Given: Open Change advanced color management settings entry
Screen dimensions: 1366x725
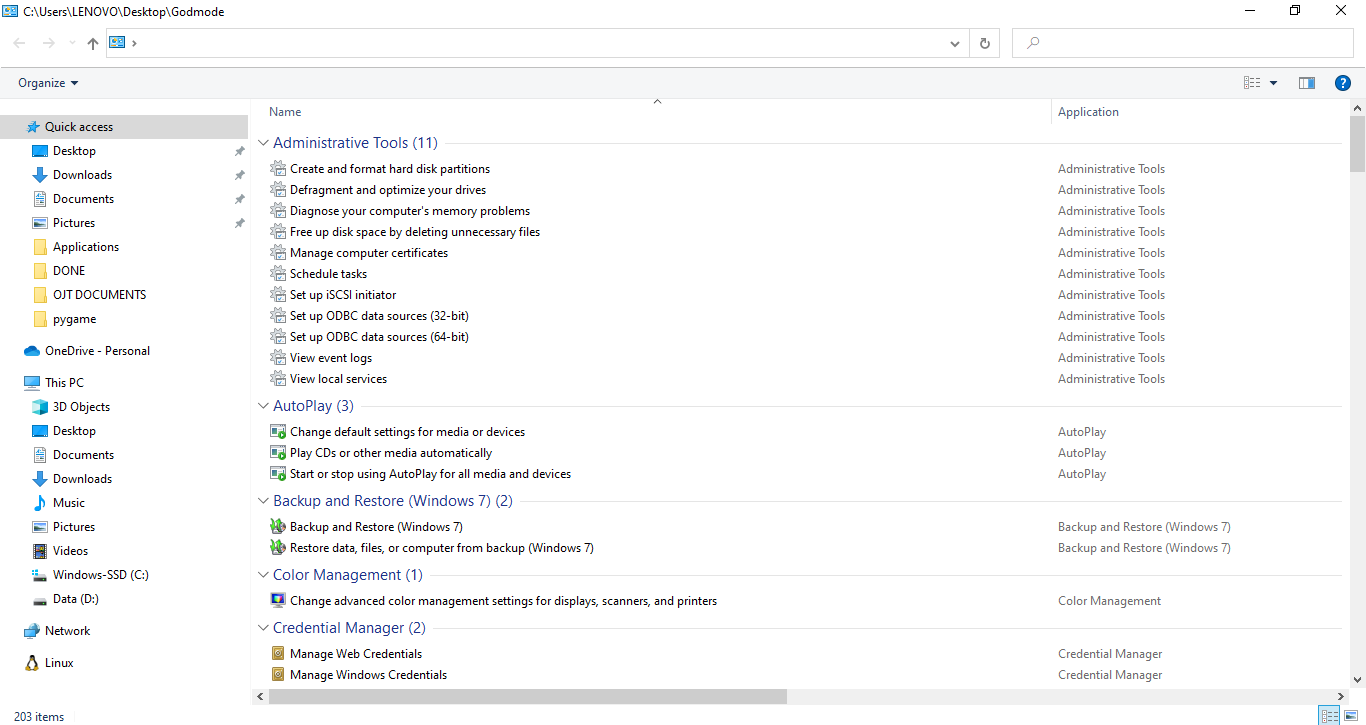Looking at the screenshot, I should point(503,601).
